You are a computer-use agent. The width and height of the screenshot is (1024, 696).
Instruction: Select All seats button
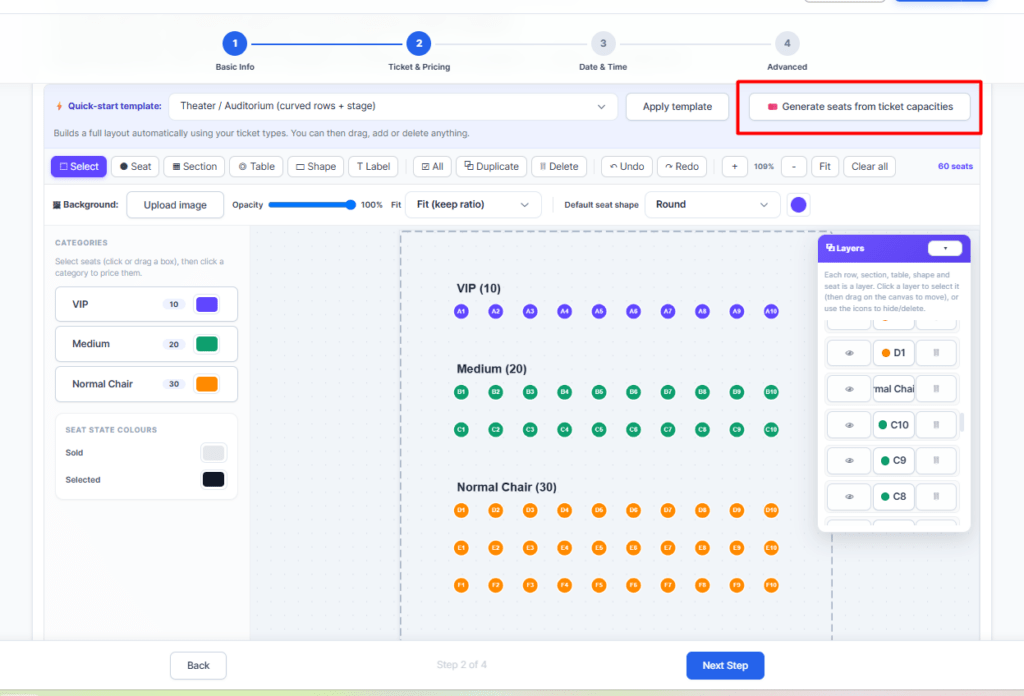pyautogui.click(x=432, y=166)
